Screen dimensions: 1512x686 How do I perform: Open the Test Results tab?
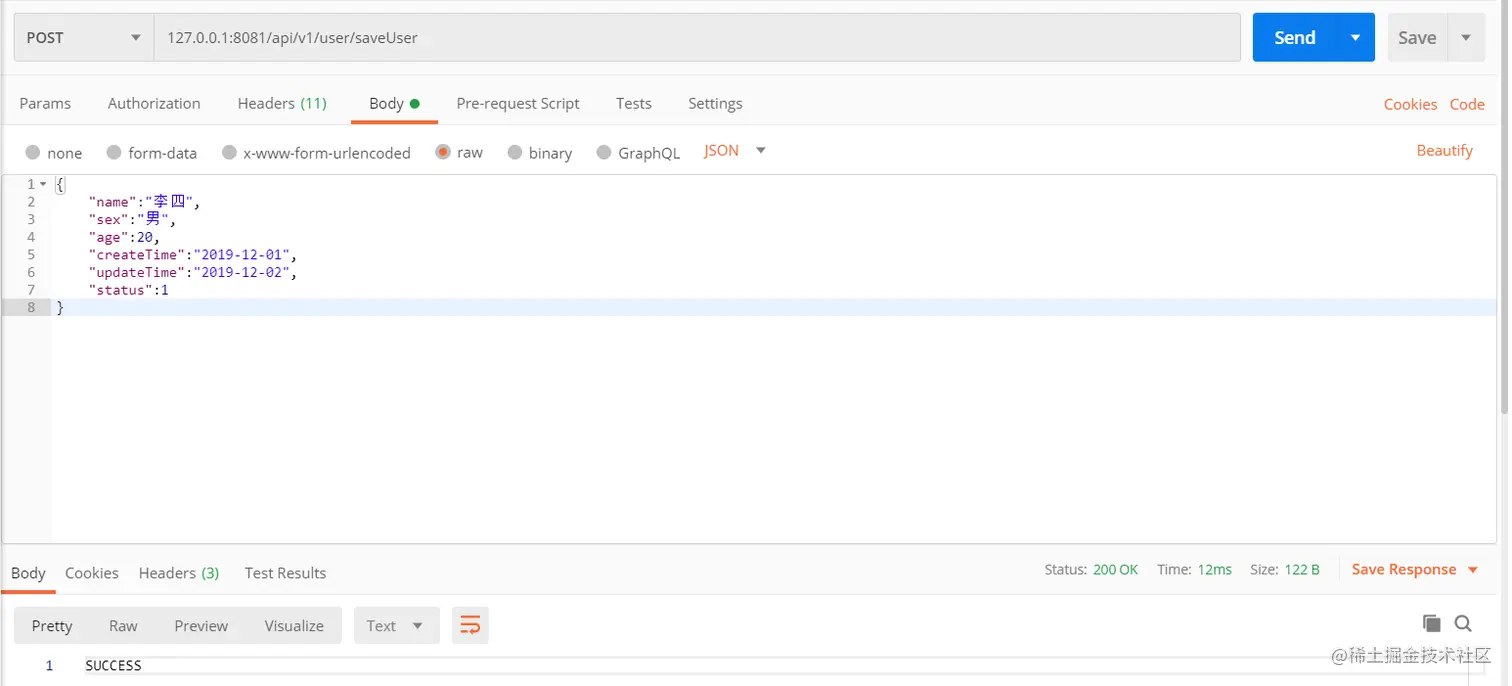[x=285, y=573]
